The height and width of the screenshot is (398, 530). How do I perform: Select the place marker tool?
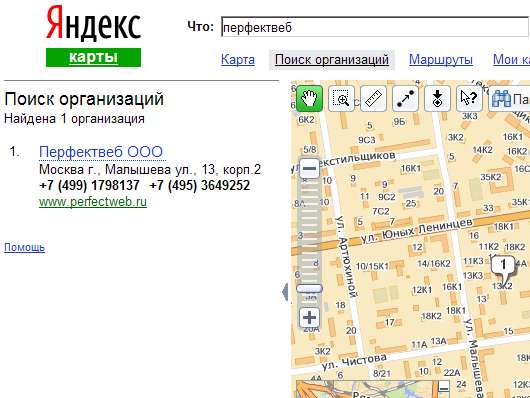pyautogui.click(x=437, y=99)
